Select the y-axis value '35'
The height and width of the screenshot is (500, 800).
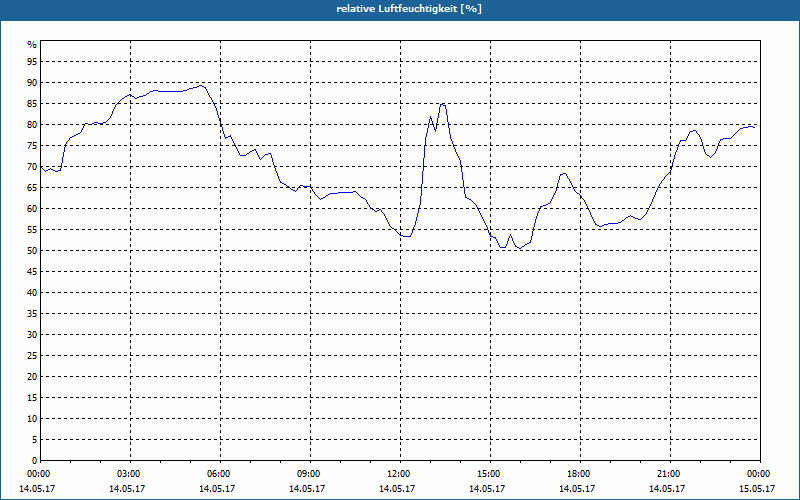point(32,314)
